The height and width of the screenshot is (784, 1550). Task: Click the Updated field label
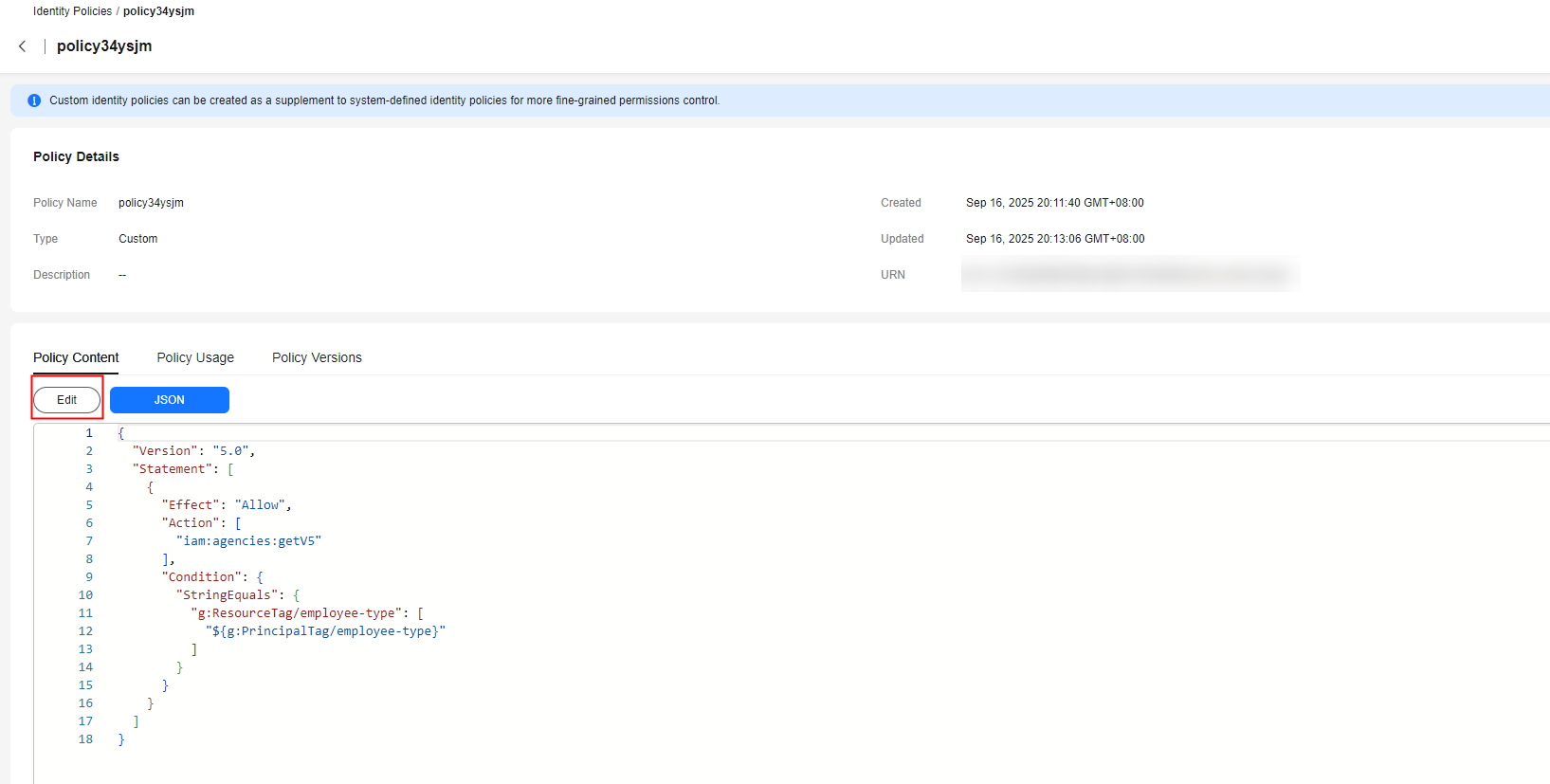tap(902, 239)
